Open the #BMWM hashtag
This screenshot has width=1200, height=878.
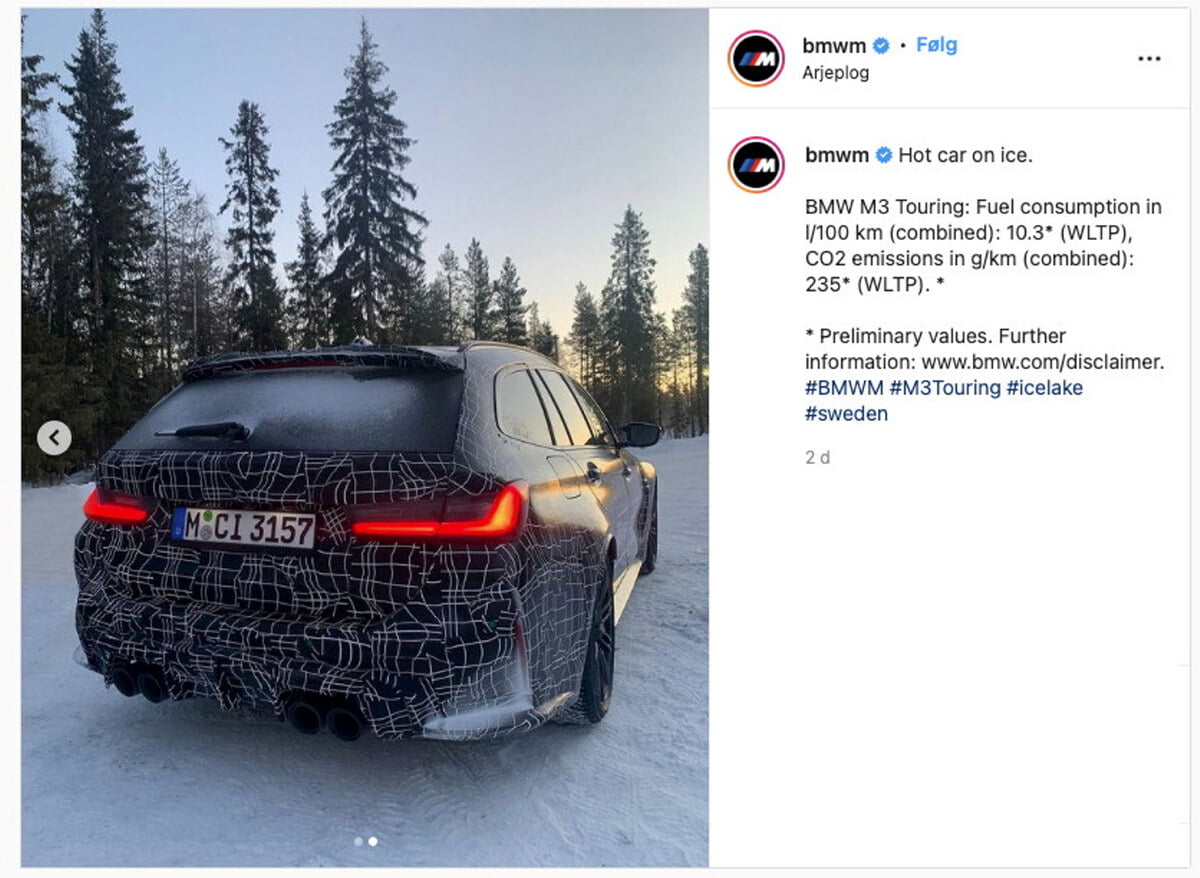pos(844,388)
